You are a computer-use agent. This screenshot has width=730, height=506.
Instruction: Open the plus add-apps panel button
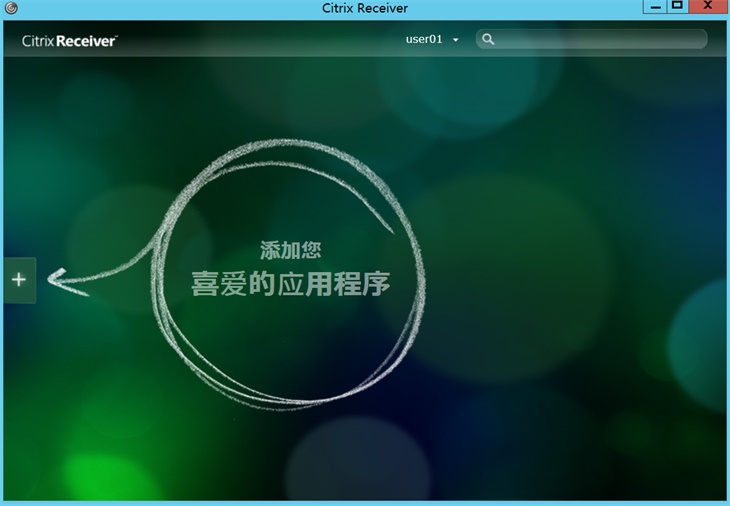coord(19,280)
